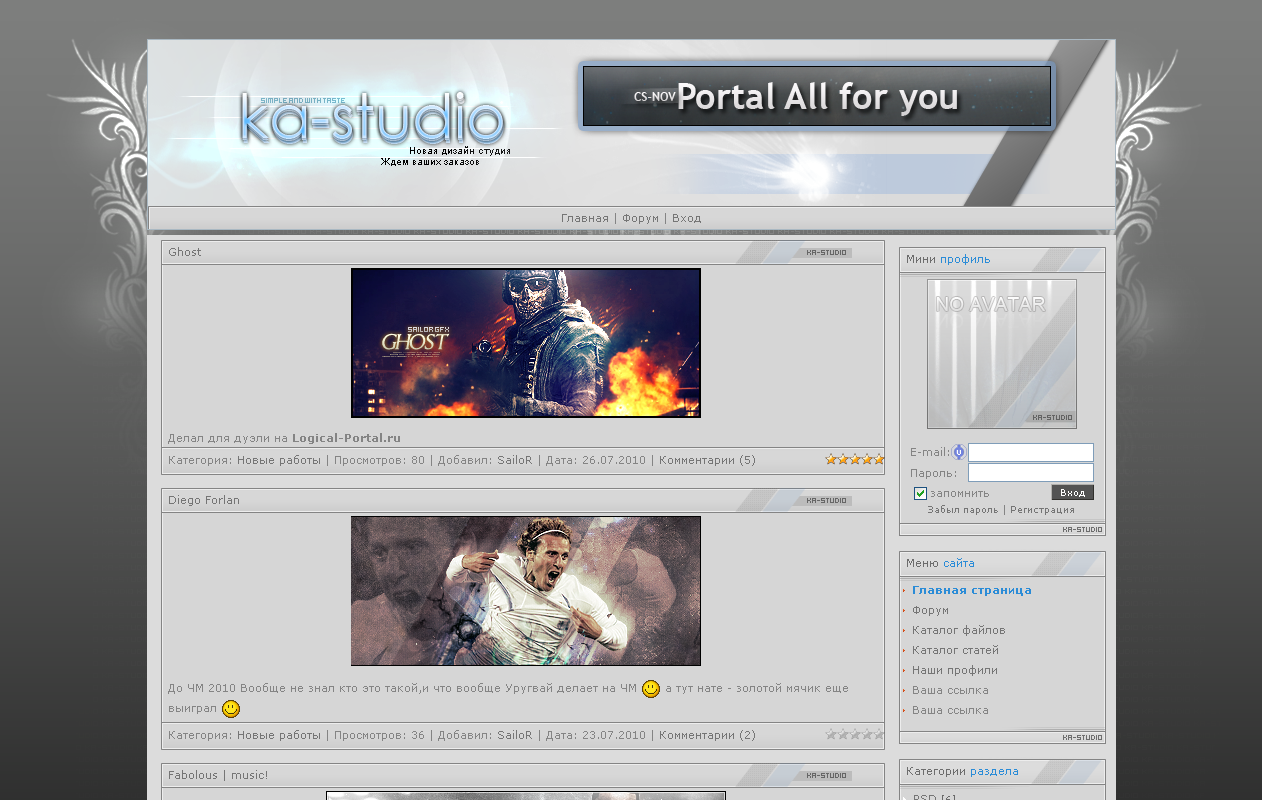Click into the E-mail input field
The width and height of the screenshot is (1262, 800).
point(1030,452)
